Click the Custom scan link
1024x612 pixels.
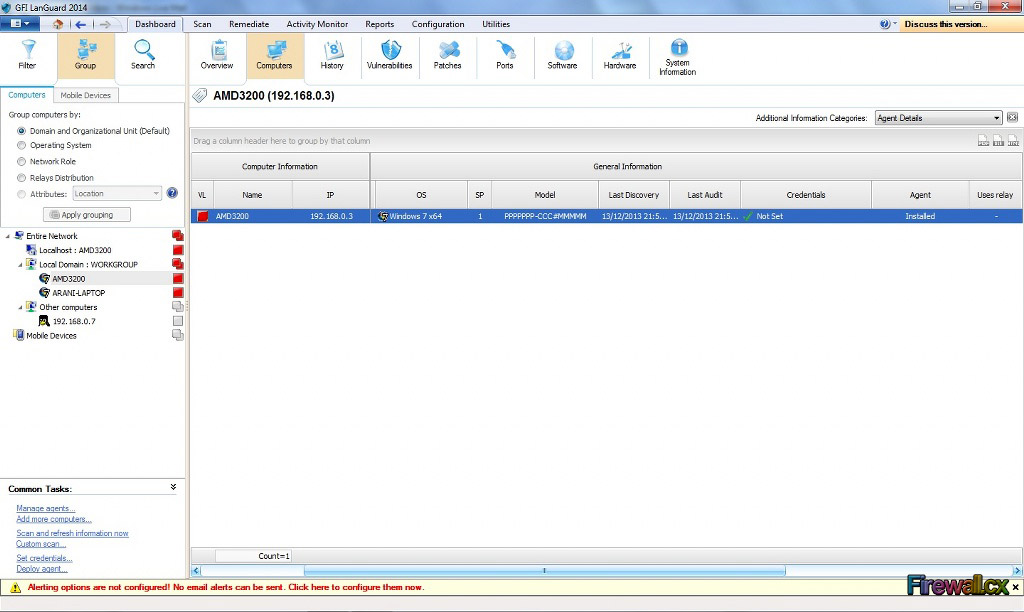[40, 544]
